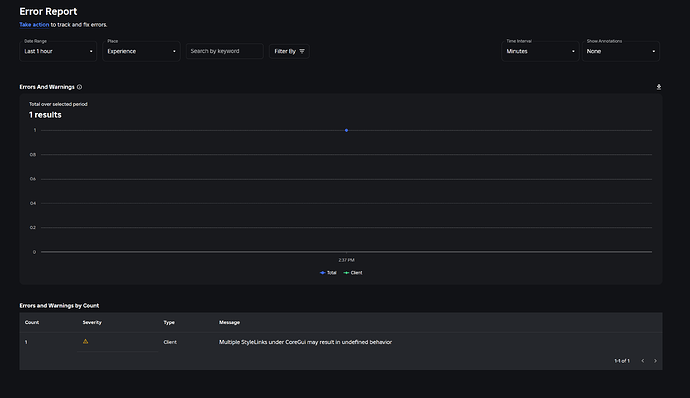Expand the Show Annotations dropdown set to None
The image size is (690, 398).
point(620,51)
